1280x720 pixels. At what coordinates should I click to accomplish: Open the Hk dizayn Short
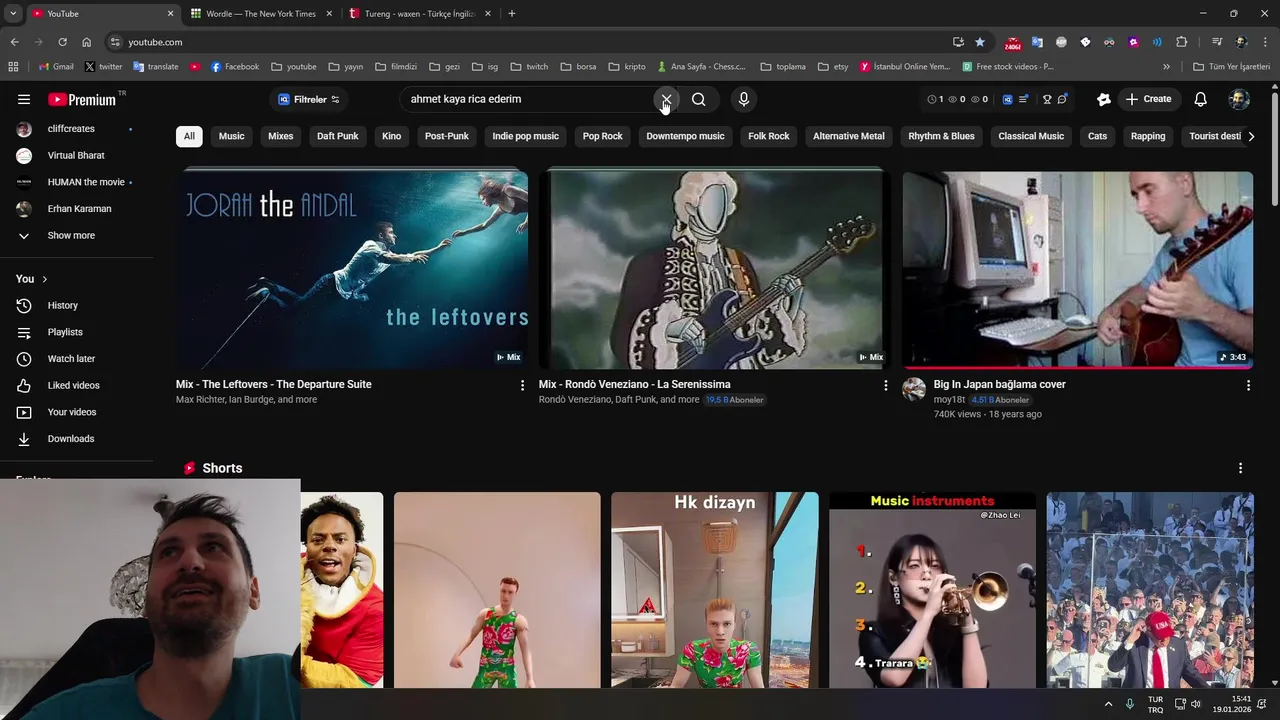715,590
